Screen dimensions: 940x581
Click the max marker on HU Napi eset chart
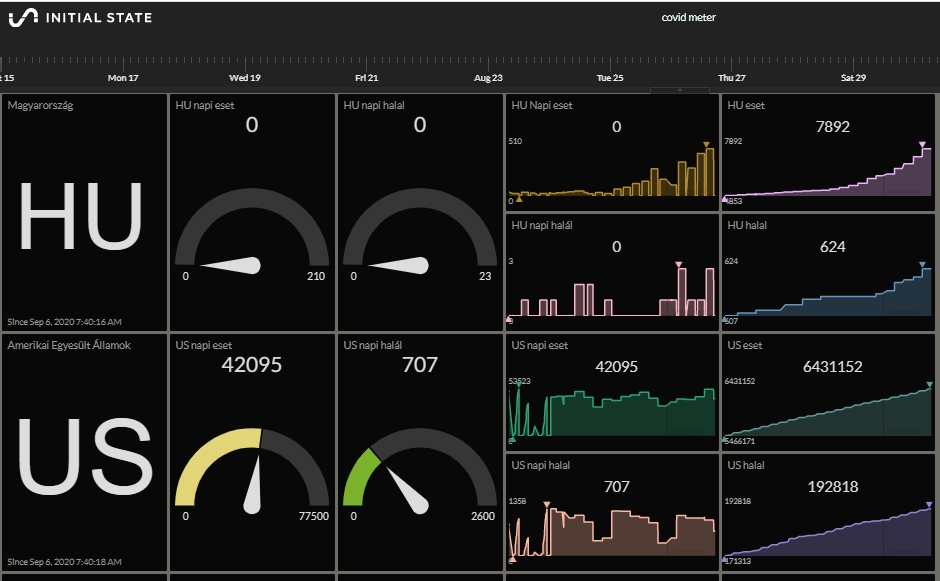pos(706,145)
